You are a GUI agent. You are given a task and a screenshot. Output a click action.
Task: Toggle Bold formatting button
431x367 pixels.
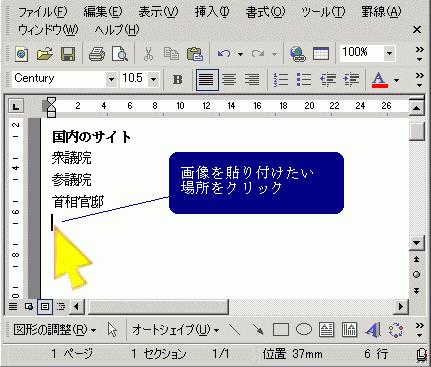tap(178, 80)
